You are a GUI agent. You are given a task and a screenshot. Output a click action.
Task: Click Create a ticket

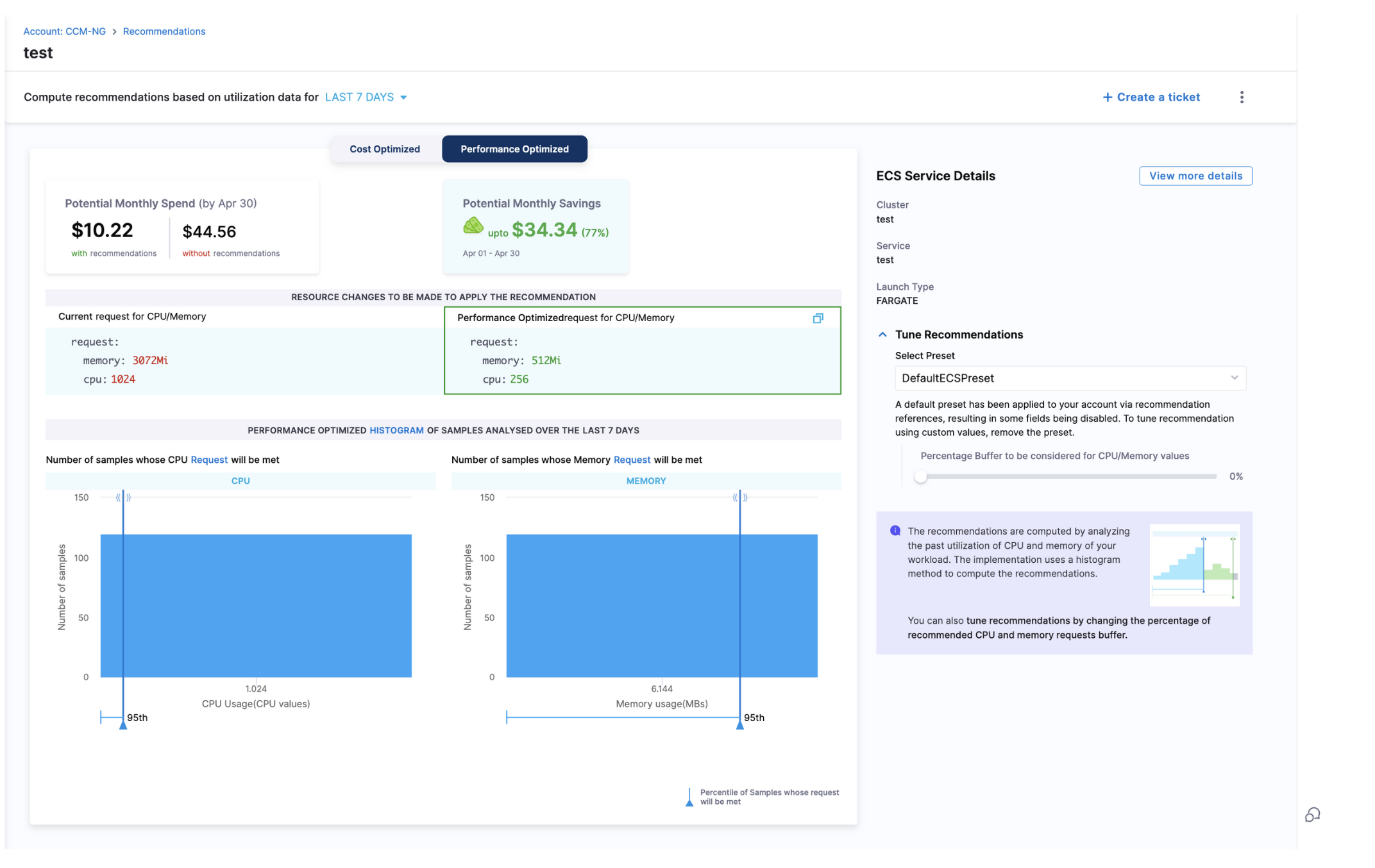[1151, 97]
